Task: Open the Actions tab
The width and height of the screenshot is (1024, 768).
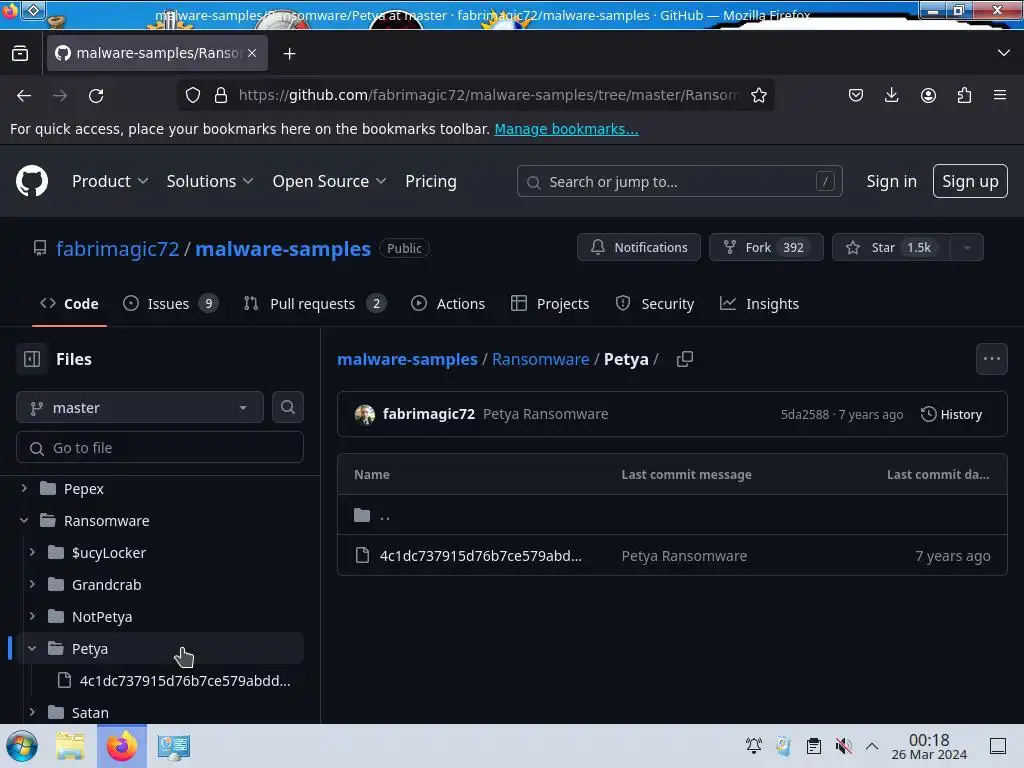Action: 448,304
